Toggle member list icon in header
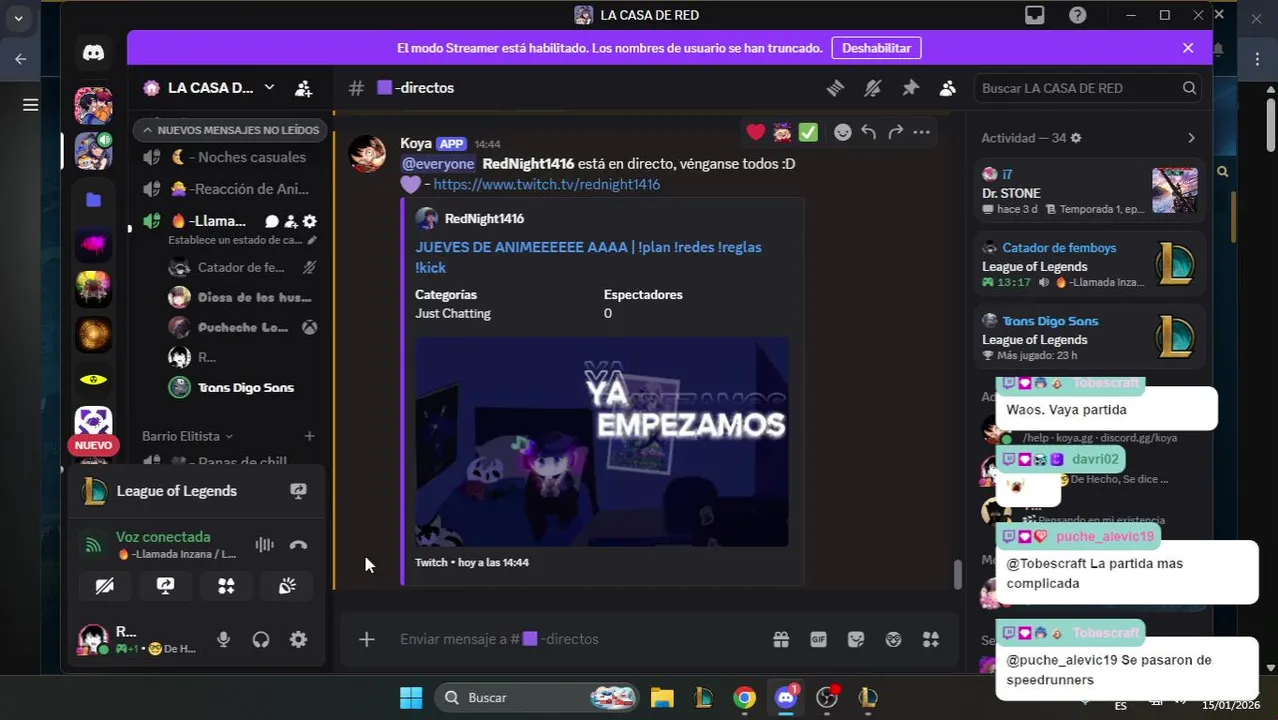 click(947, 88)
